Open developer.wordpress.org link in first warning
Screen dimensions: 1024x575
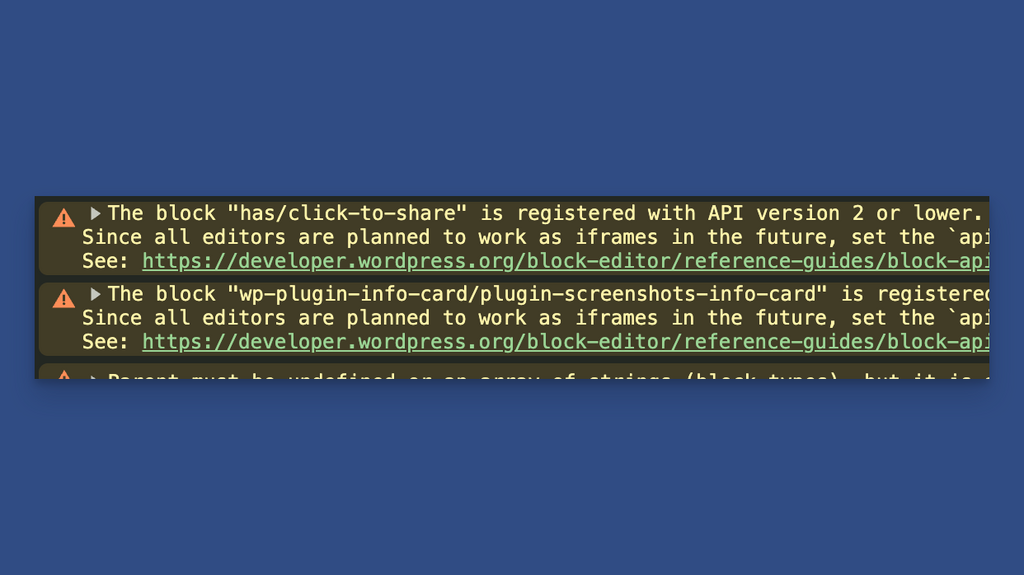point(566,261)
